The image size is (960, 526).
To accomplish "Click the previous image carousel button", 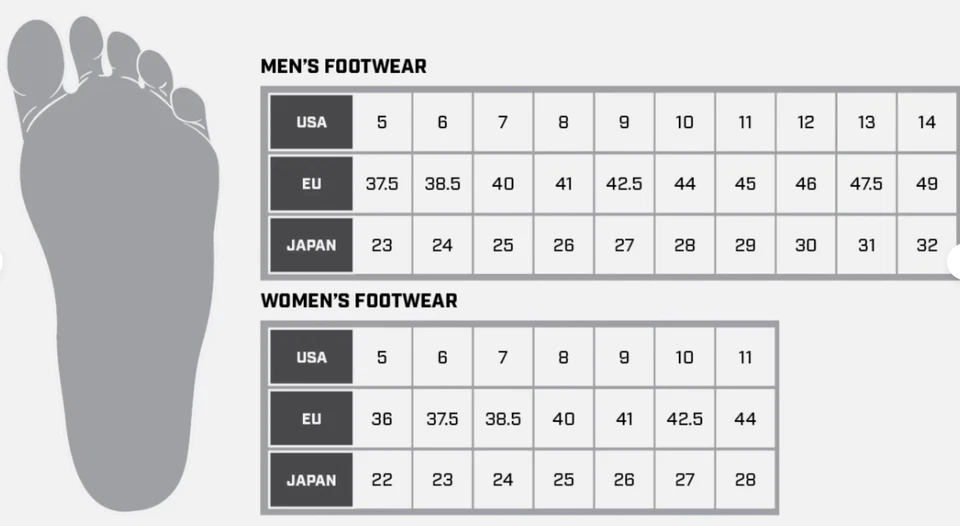I will (3, 262).
